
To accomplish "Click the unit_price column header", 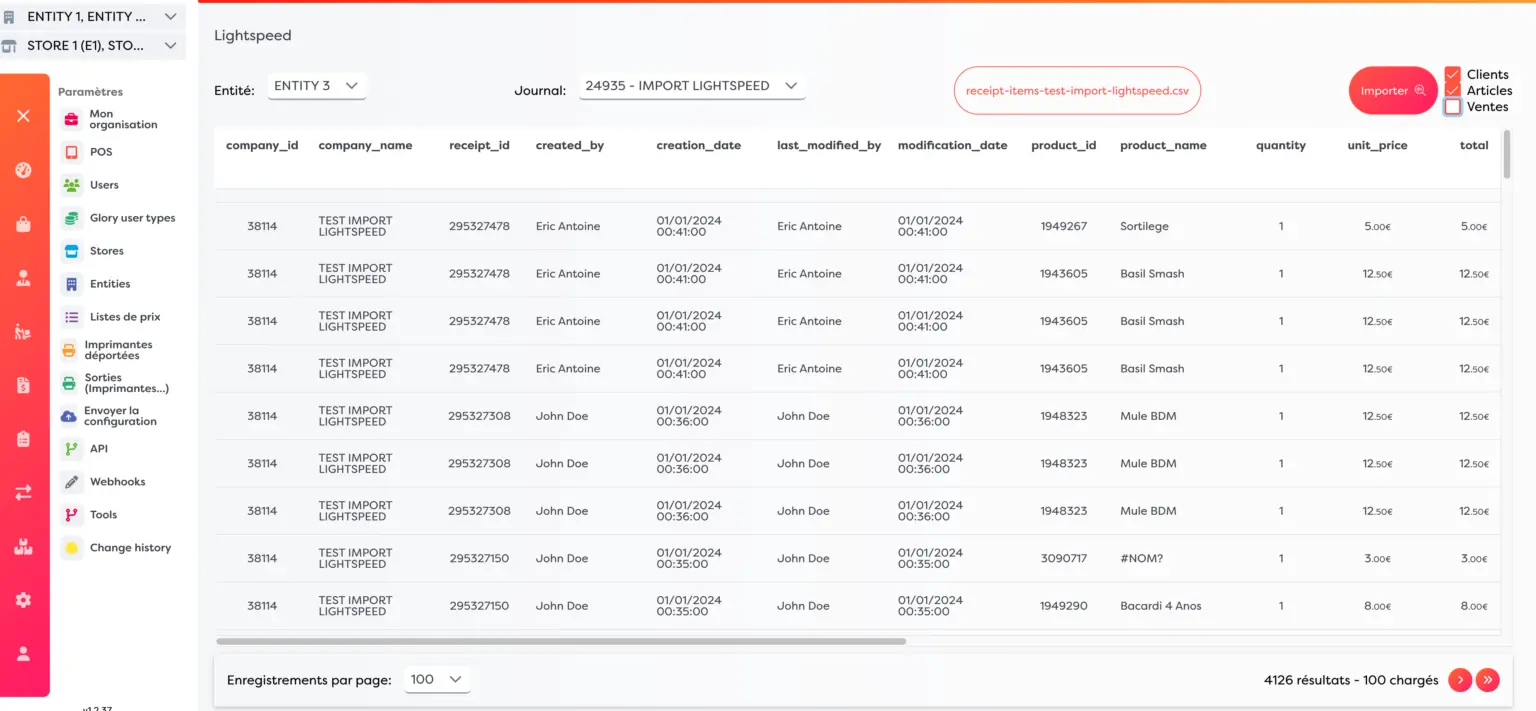I will (x=1377, y=146).
